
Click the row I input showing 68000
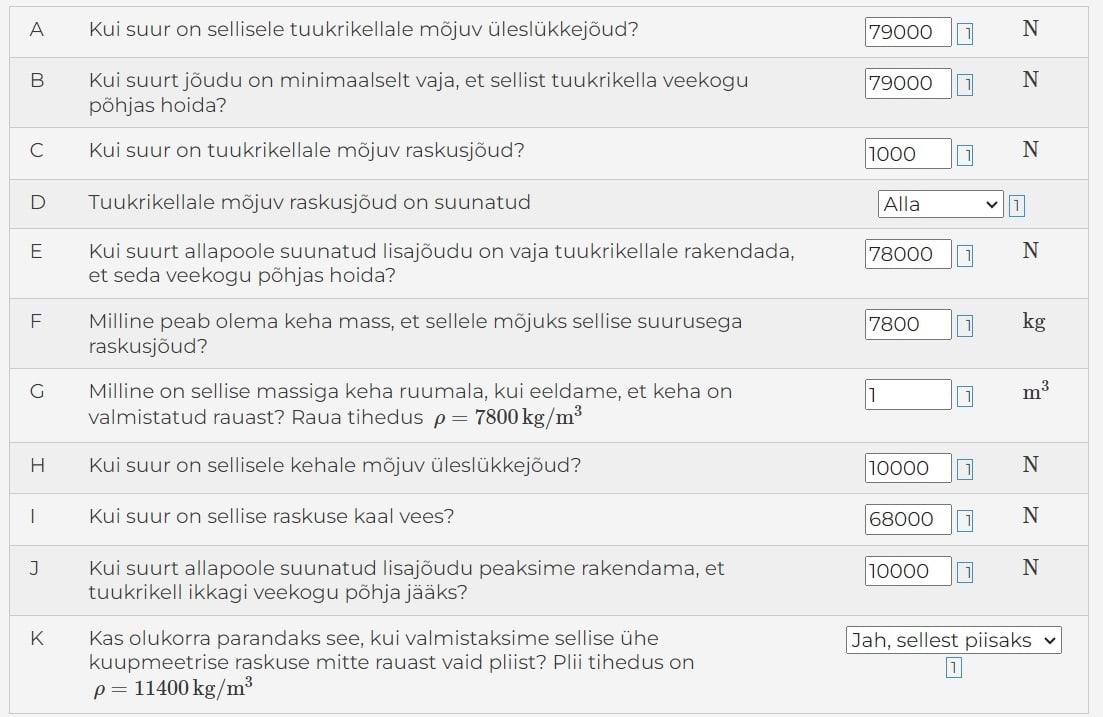click(x=908, y=519)
